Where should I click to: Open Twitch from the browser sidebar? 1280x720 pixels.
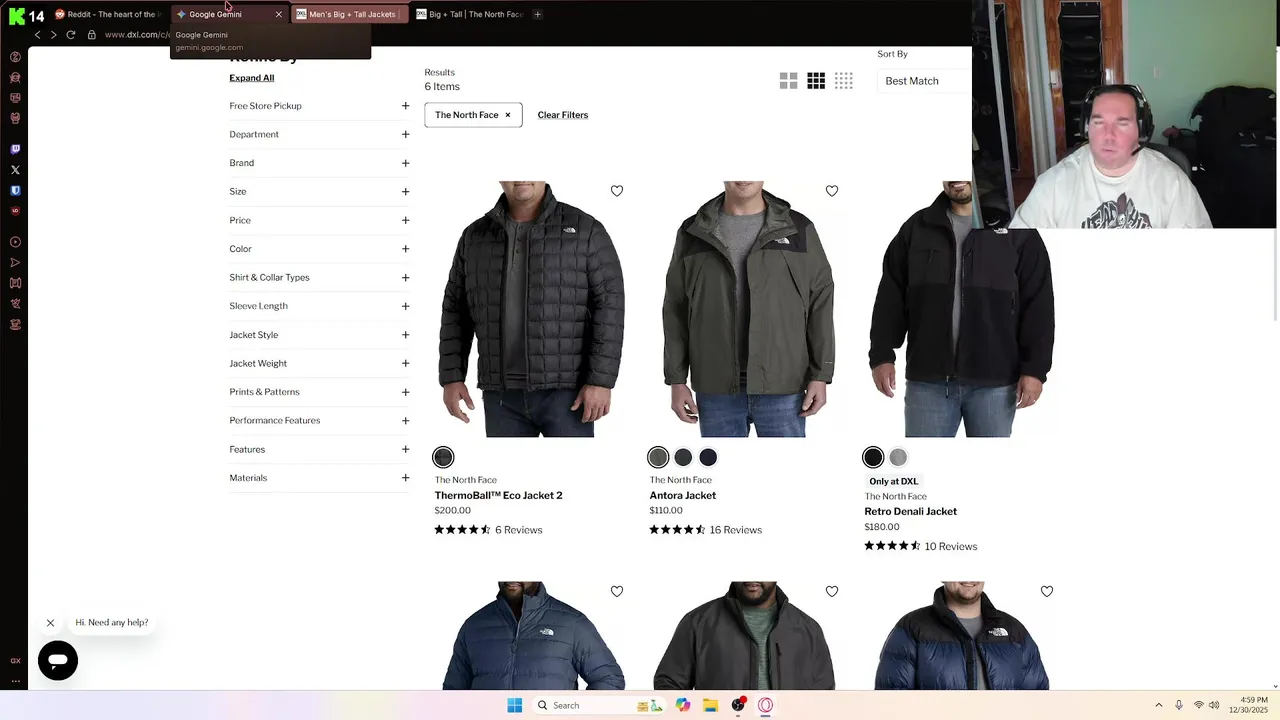15,149
